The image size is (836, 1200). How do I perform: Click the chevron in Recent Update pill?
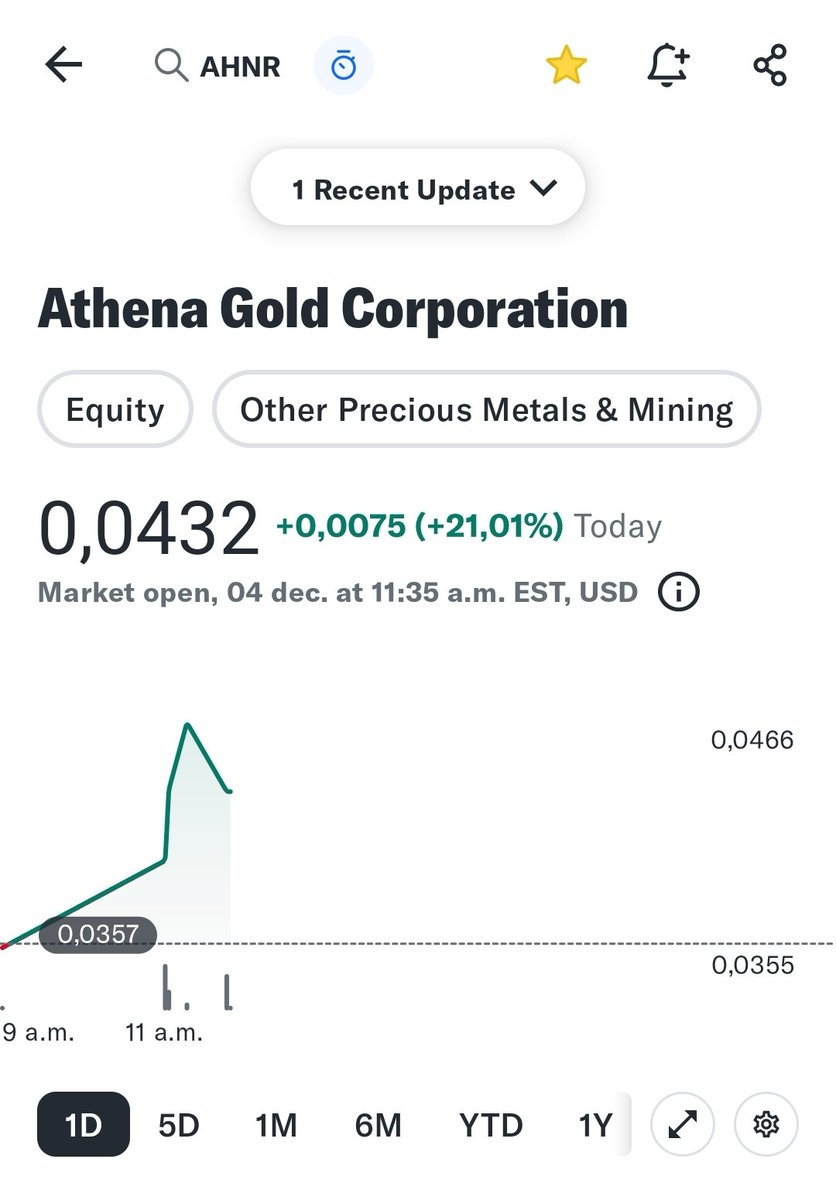click(x=543, y=189)
